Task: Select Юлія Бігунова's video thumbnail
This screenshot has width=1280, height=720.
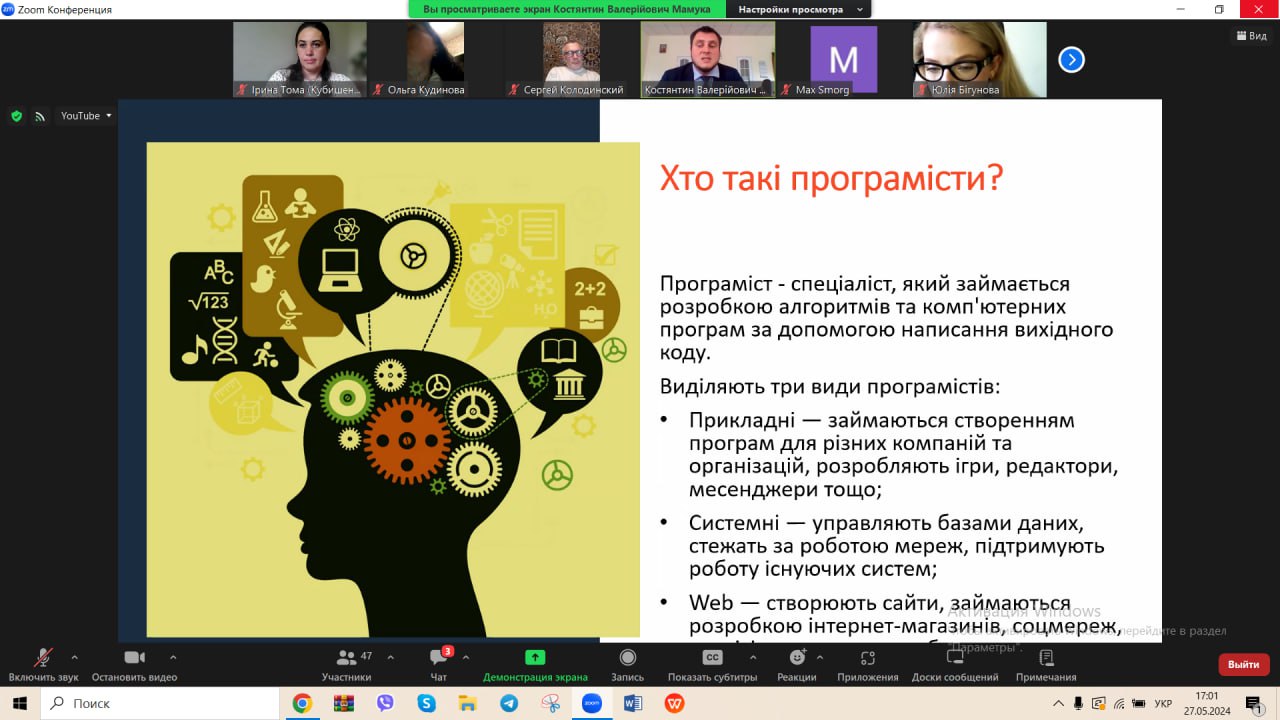Action: (x=979, y=59)
